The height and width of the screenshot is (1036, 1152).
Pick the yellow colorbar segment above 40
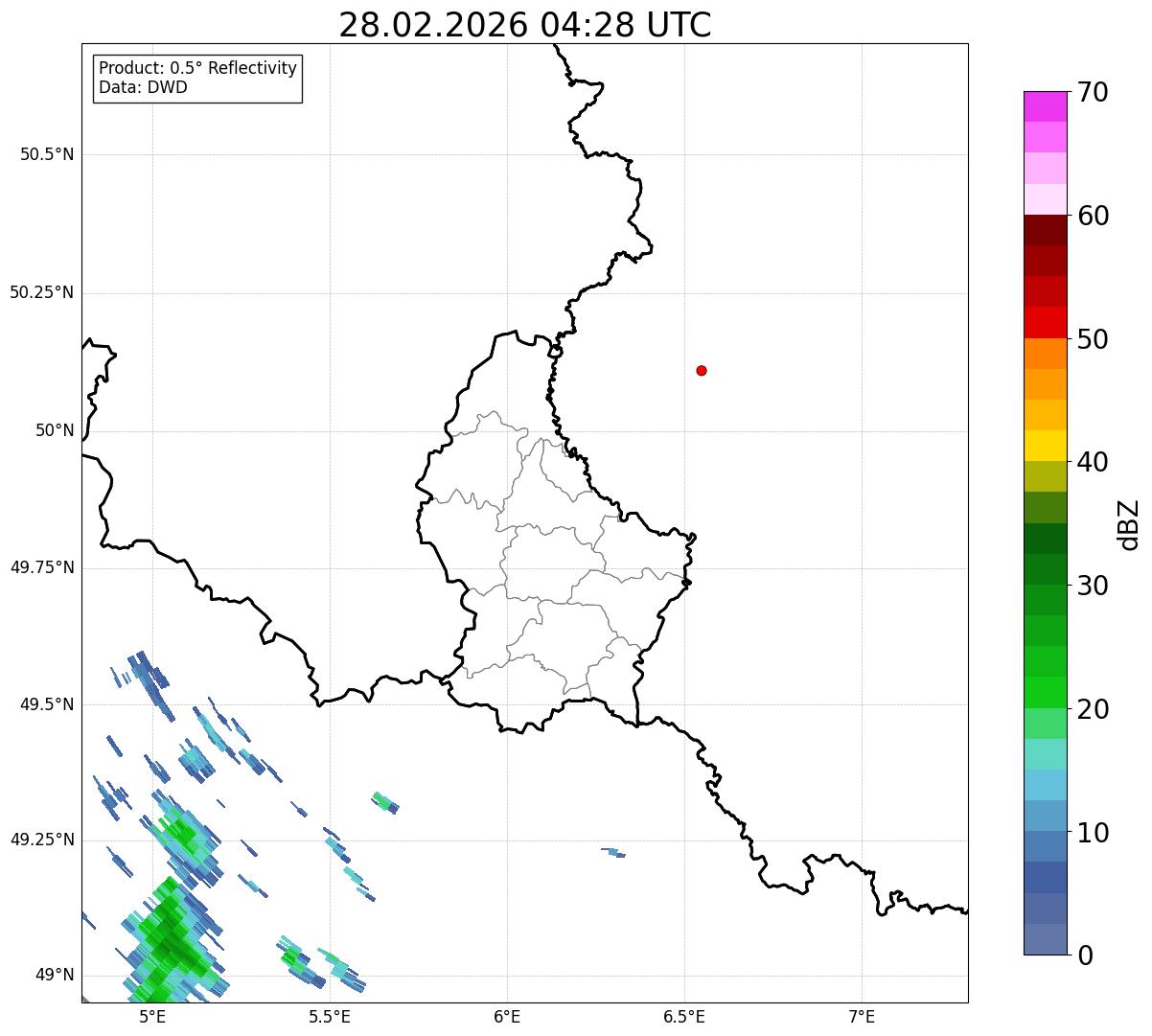[x=1045, y=446]
